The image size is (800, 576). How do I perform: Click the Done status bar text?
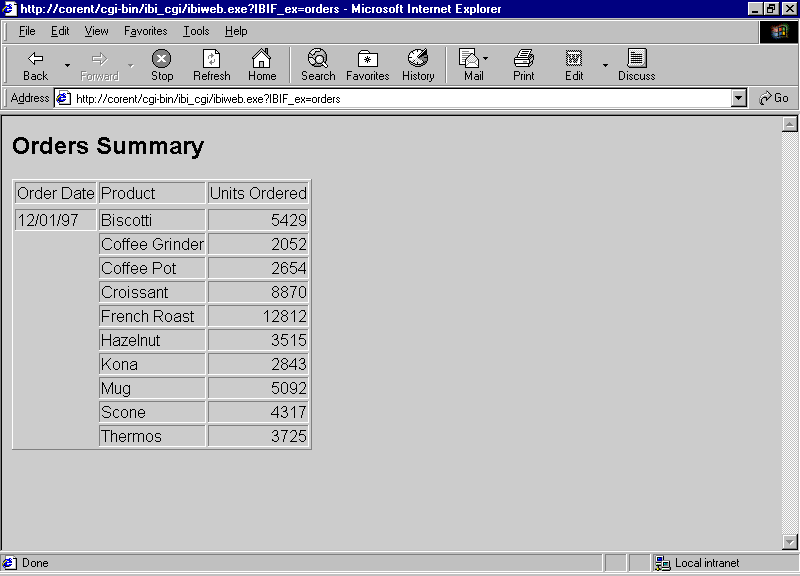(x=35, y=563)
